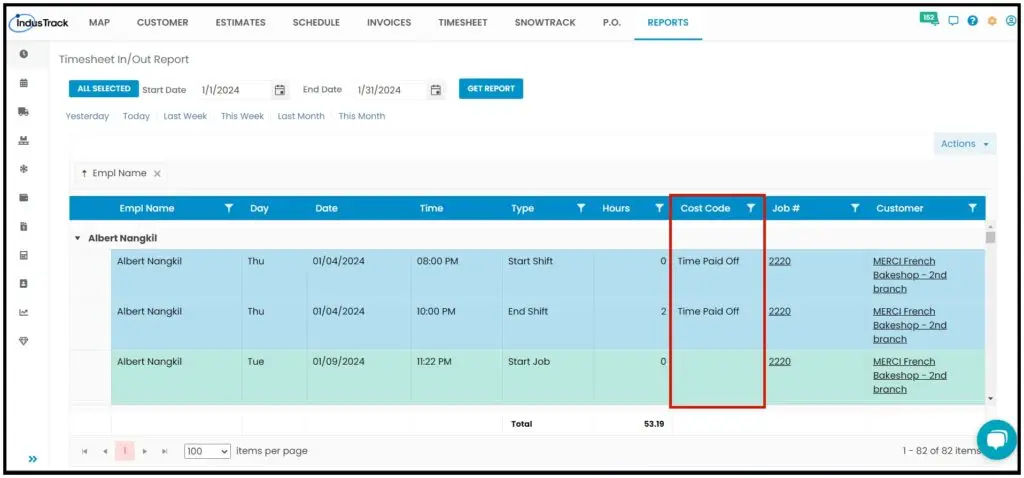Filter the Cost Code column
This screenshot has height=478, width=1024.
(x=751, y=208)
